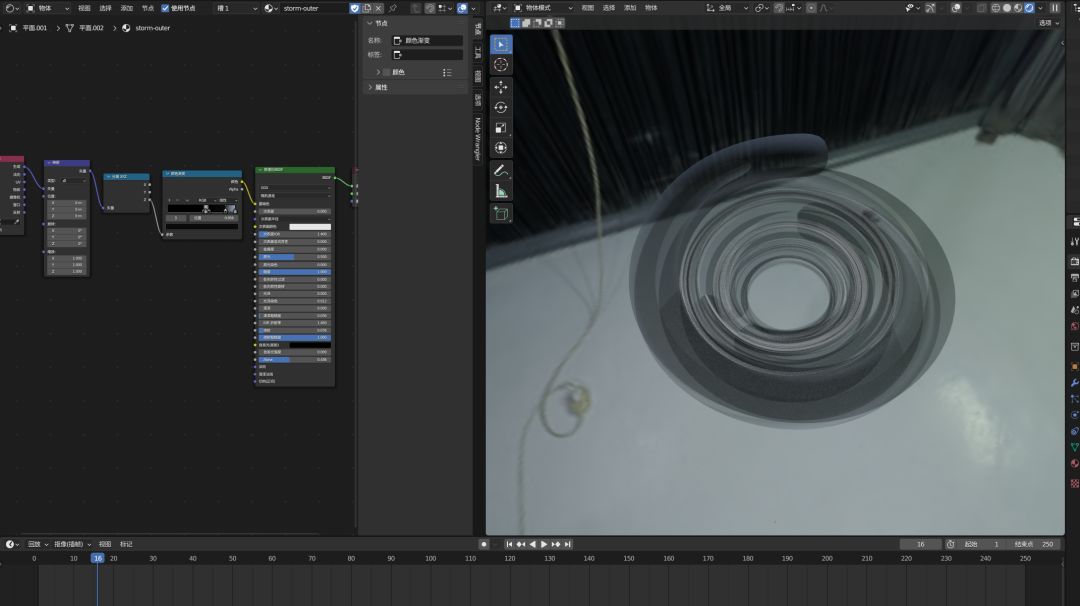This screenshot has width=1080, height=606.
Task: Expand the 属性 panel section
Action: click(381, 87)
